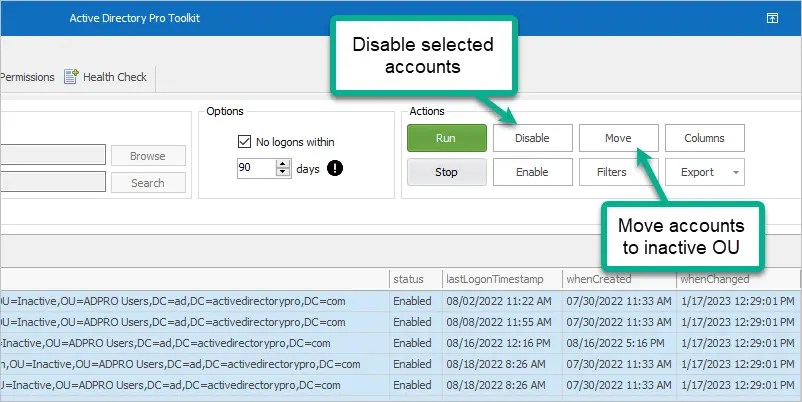Sort by the status column header
The image size is (802, 402).
(415, 279)
